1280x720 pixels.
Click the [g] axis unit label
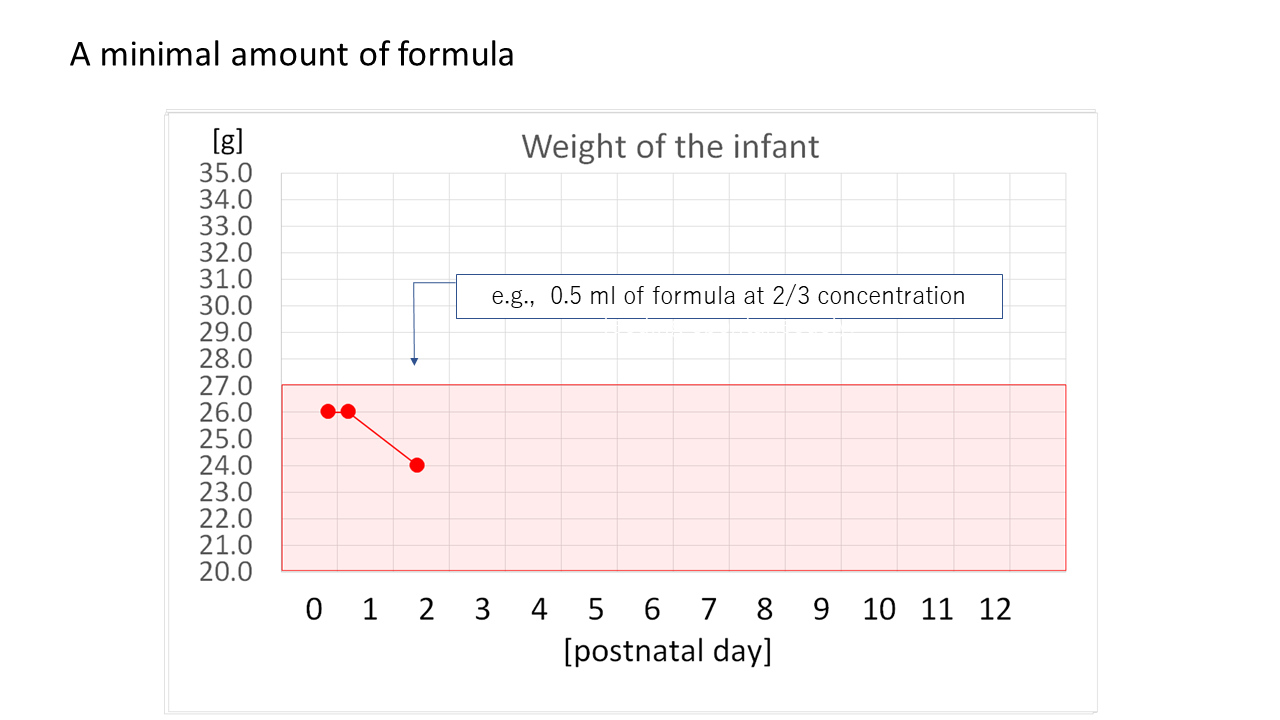(x=228, y=139)
